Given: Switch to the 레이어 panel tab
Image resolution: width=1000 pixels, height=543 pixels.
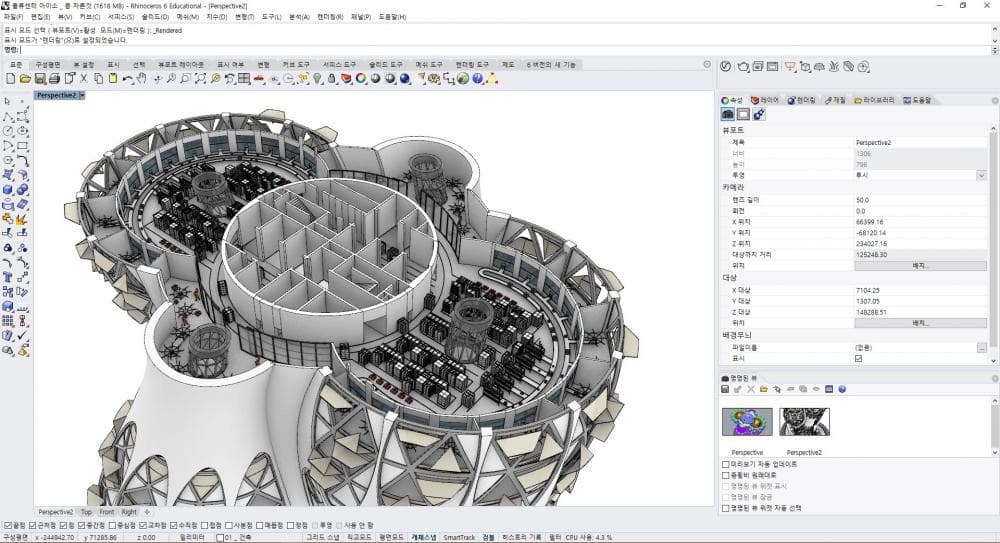Looking at the screenshot, I should coord(765,100).
